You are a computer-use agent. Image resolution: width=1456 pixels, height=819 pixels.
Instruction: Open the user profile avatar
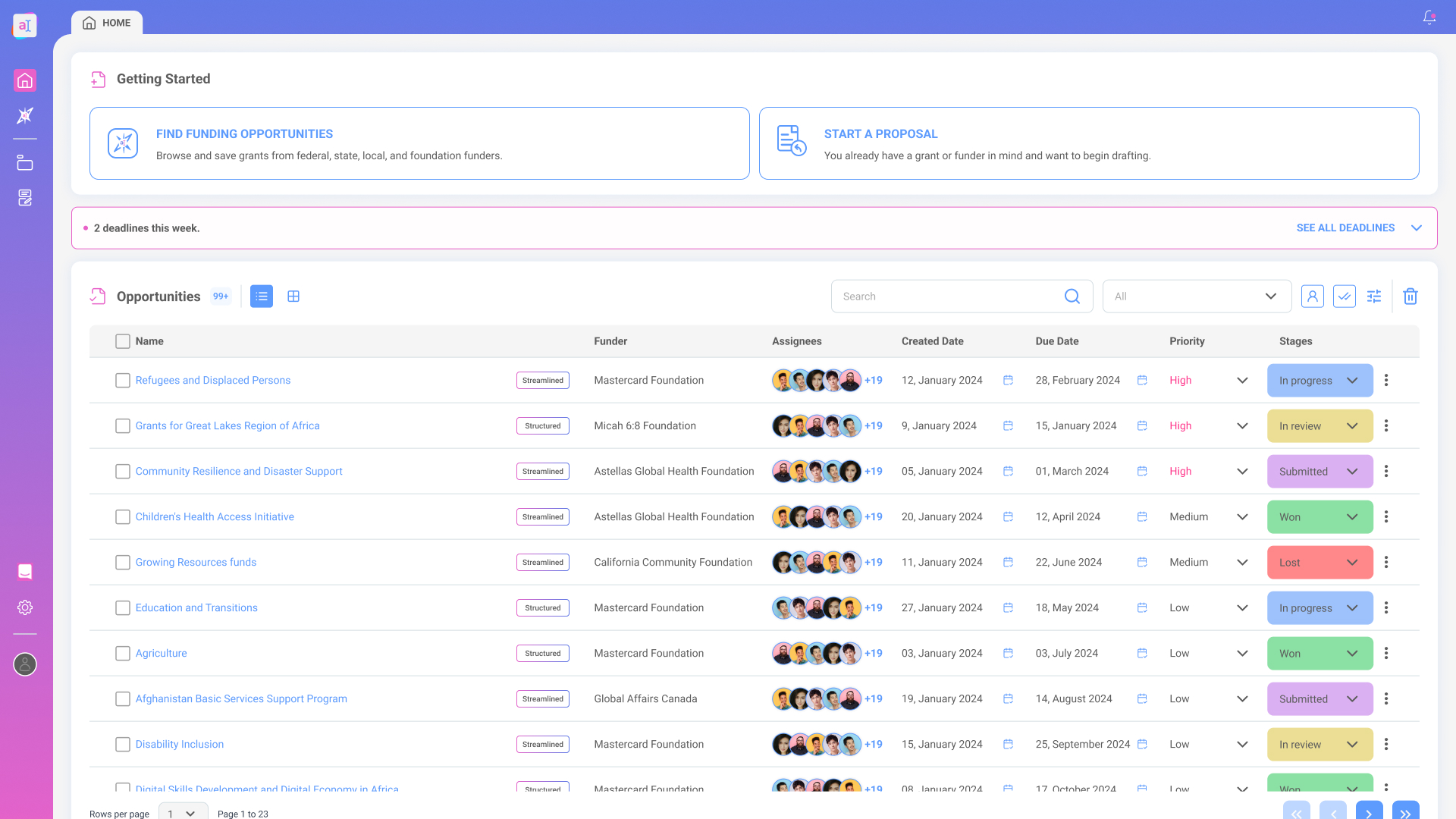(25, 664)
